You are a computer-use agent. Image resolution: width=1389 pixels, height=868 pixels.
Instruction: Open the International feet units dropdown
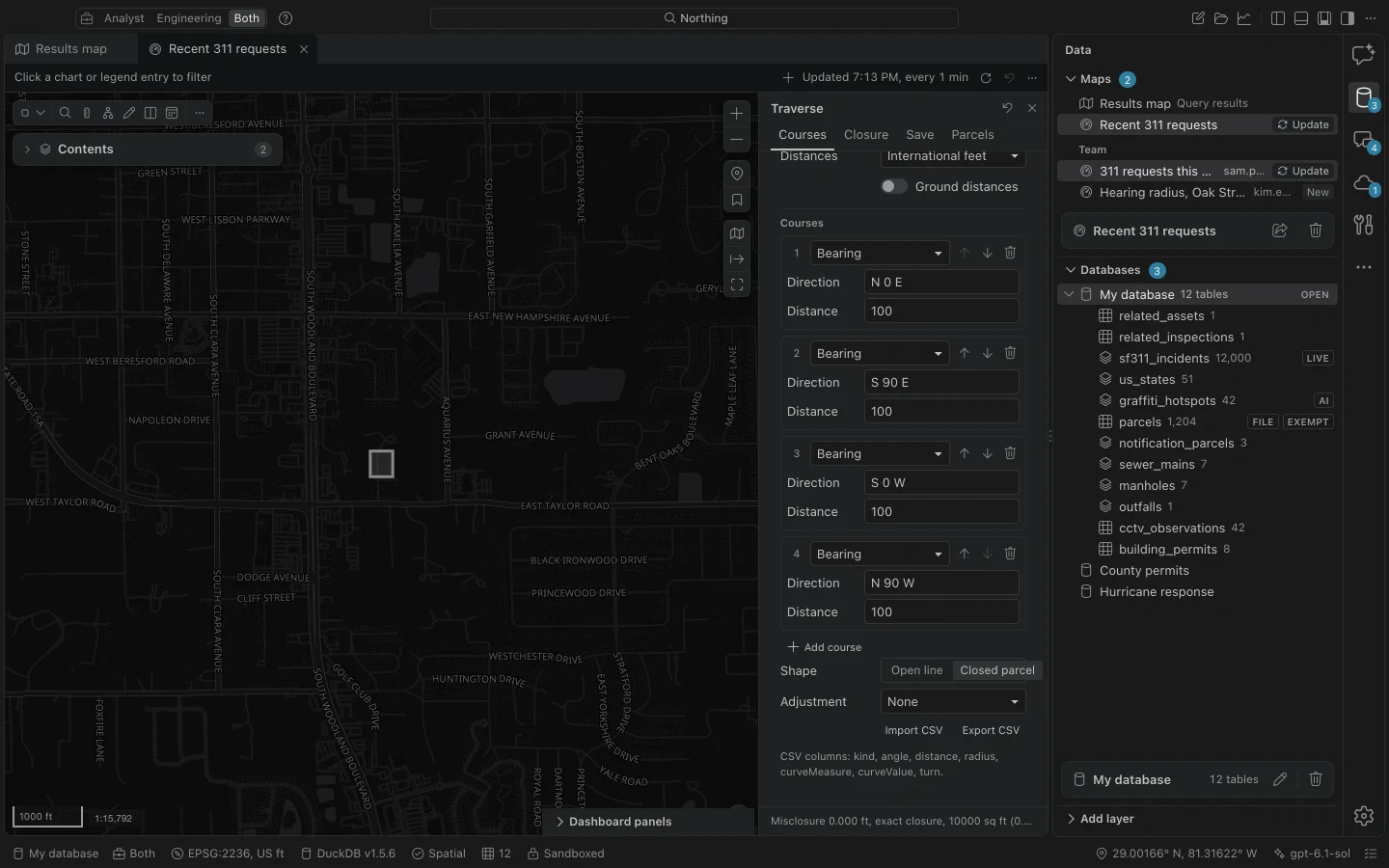pos(953,156)
